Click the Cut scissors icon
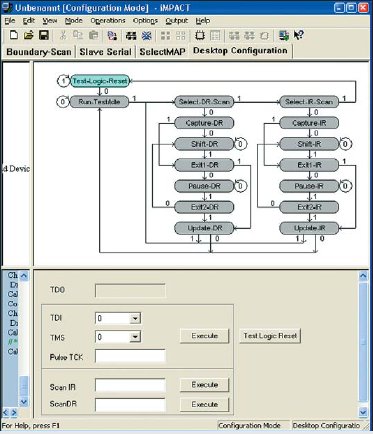 (63, 35)
